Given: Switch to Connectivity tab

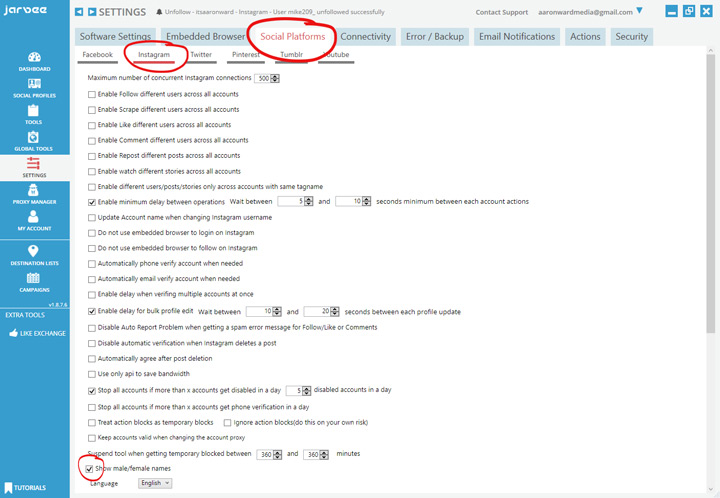Looking at the screenshot, I should pos(366,37).
